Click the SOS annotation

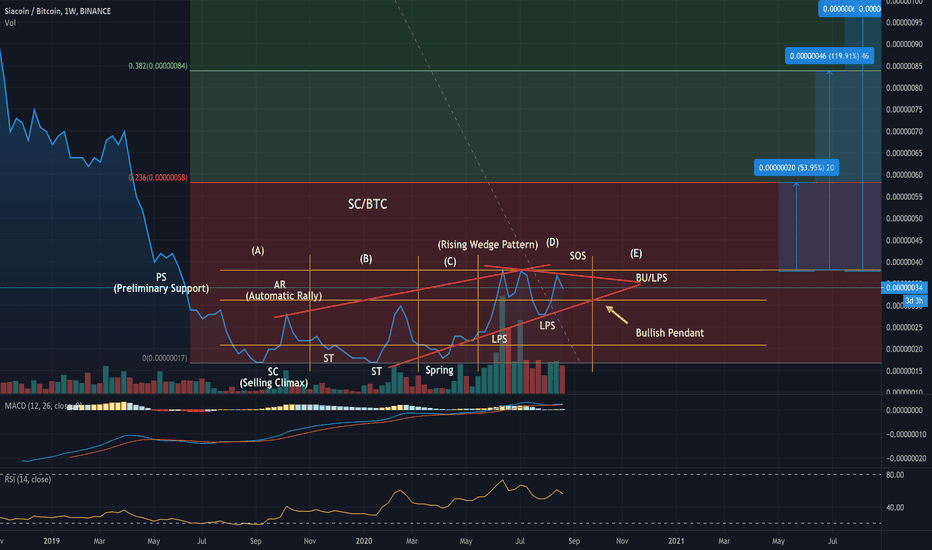[578, 256]
